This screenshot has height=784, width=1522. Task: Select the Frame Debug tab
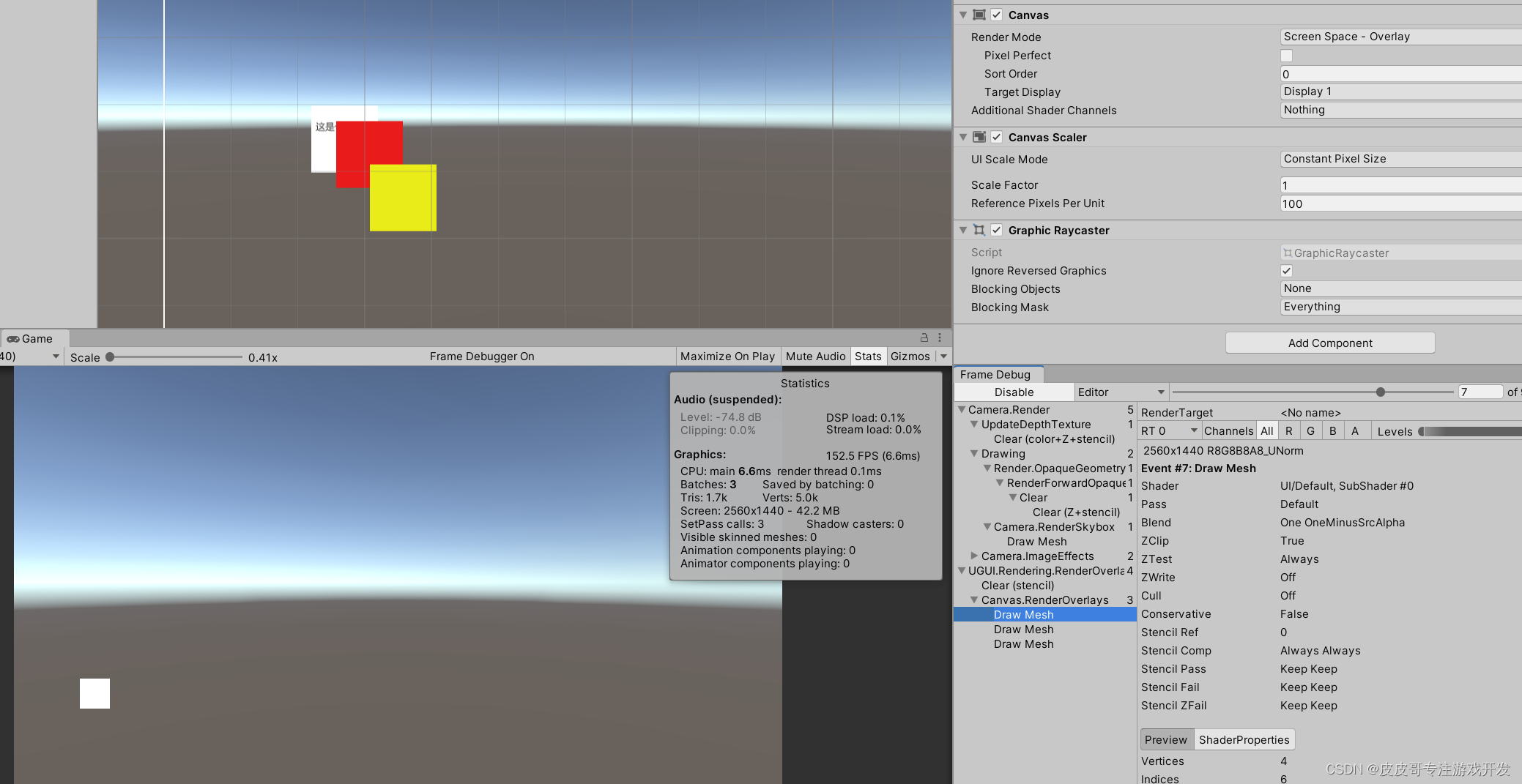point(998,374)
